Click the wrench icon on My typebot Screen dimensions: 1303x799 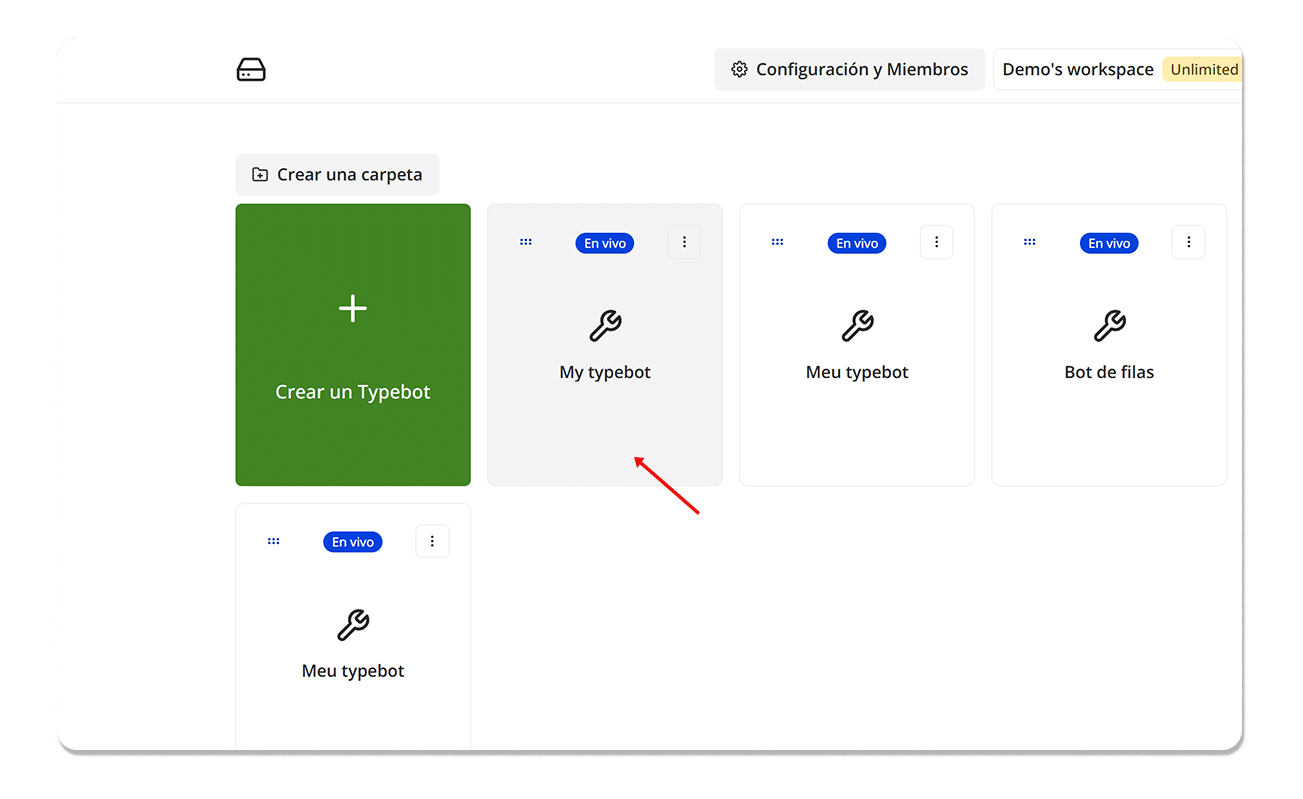605,326
